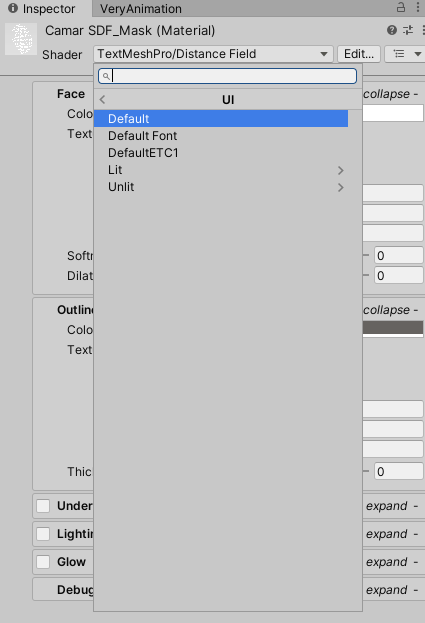Enable the Glow checkbox
The image size is (425, 623).
(43, 562)
